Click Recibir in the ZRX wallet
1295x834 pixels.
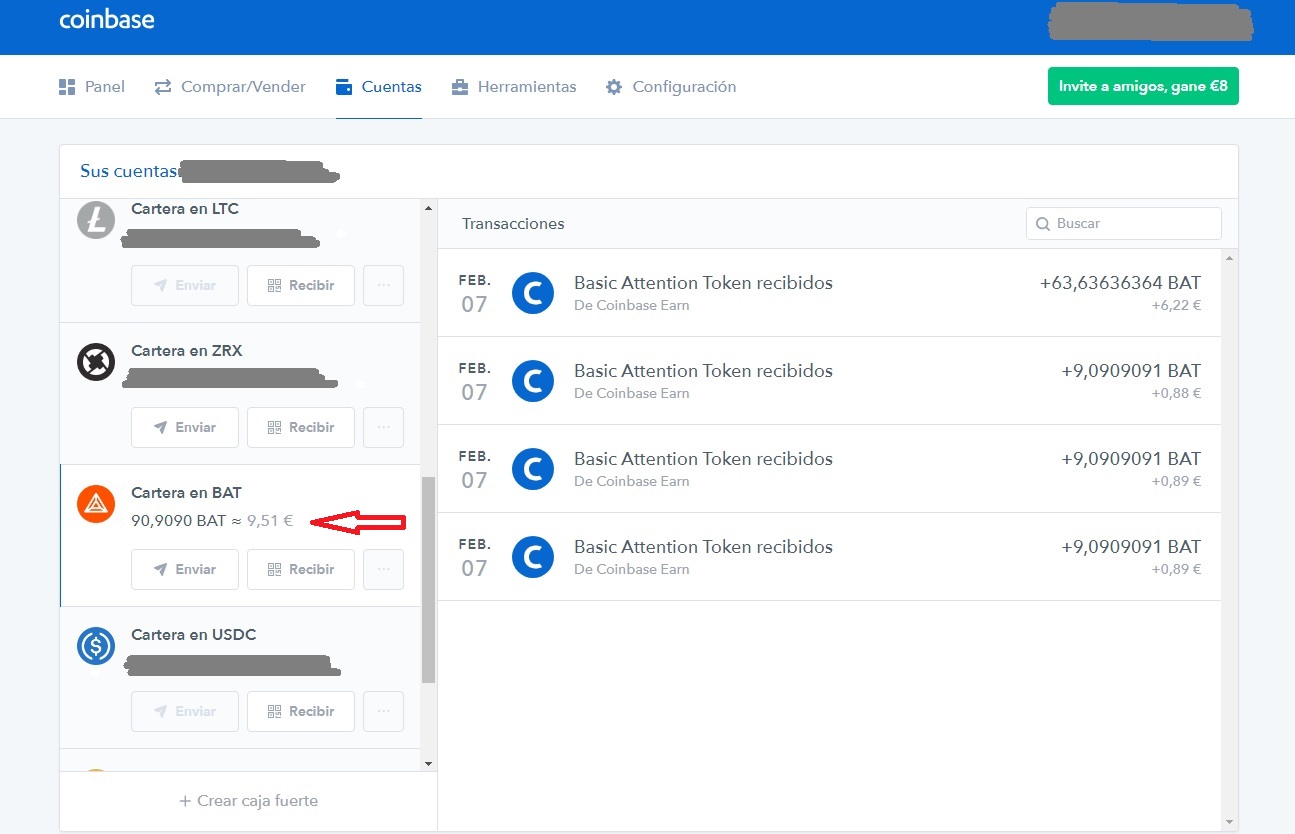coord(301,427)
